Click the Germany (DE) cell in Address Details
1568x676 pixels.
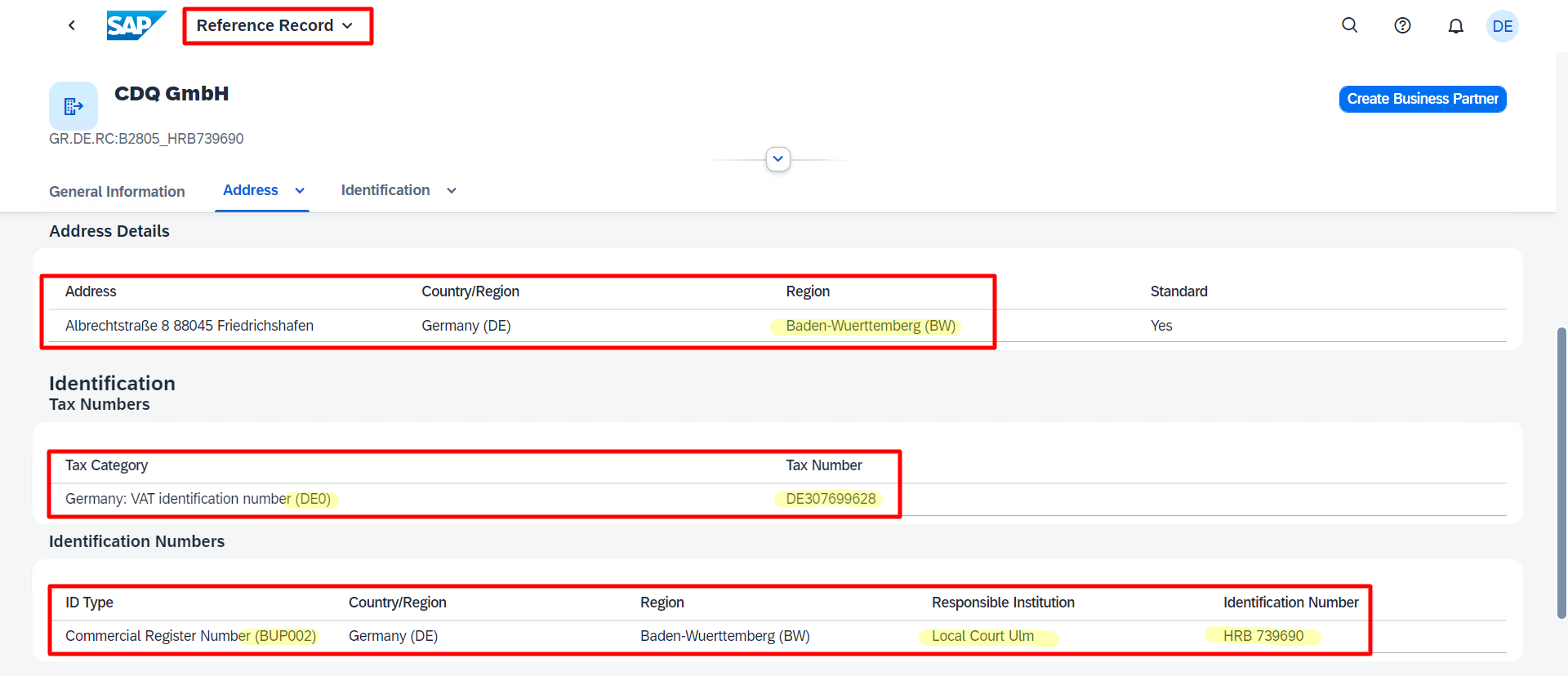(466, 326)
